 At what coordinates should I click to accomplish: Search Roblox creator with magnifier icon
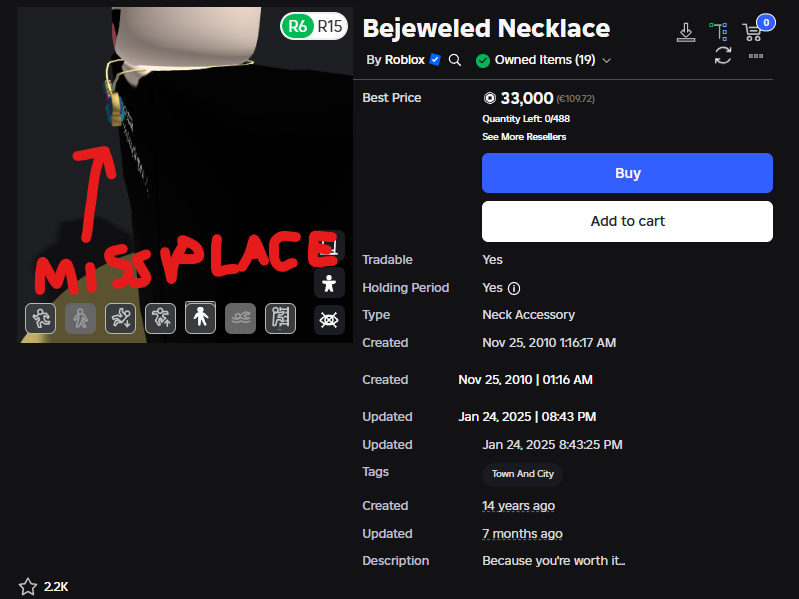click(455, 60)
